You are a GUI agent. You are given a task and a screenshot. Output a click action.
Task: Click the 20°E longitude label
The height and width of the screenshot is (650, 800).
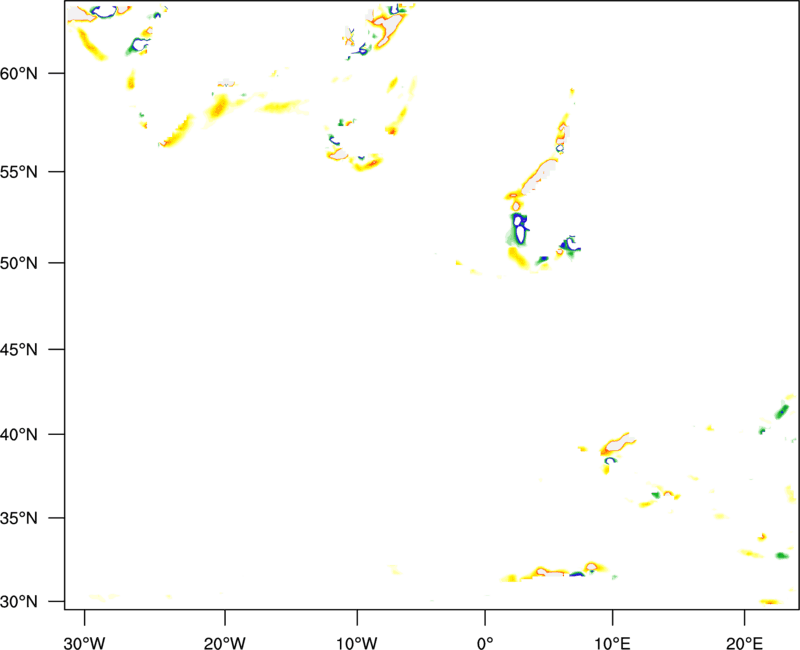[x=744, y=643]
